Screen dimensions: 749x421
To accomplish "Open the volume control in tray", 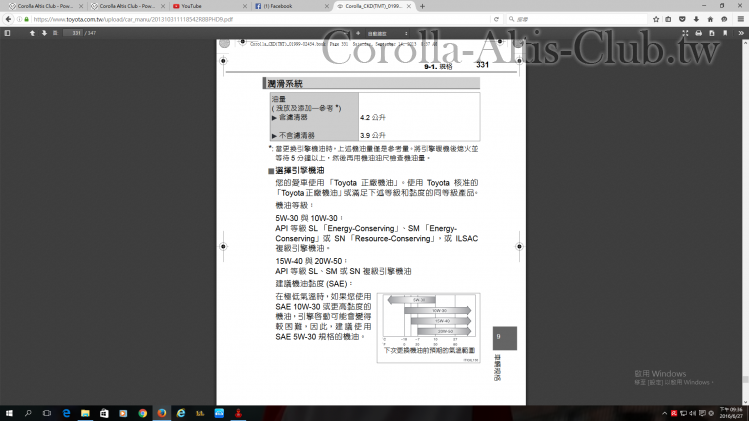I will pos(693,413).
